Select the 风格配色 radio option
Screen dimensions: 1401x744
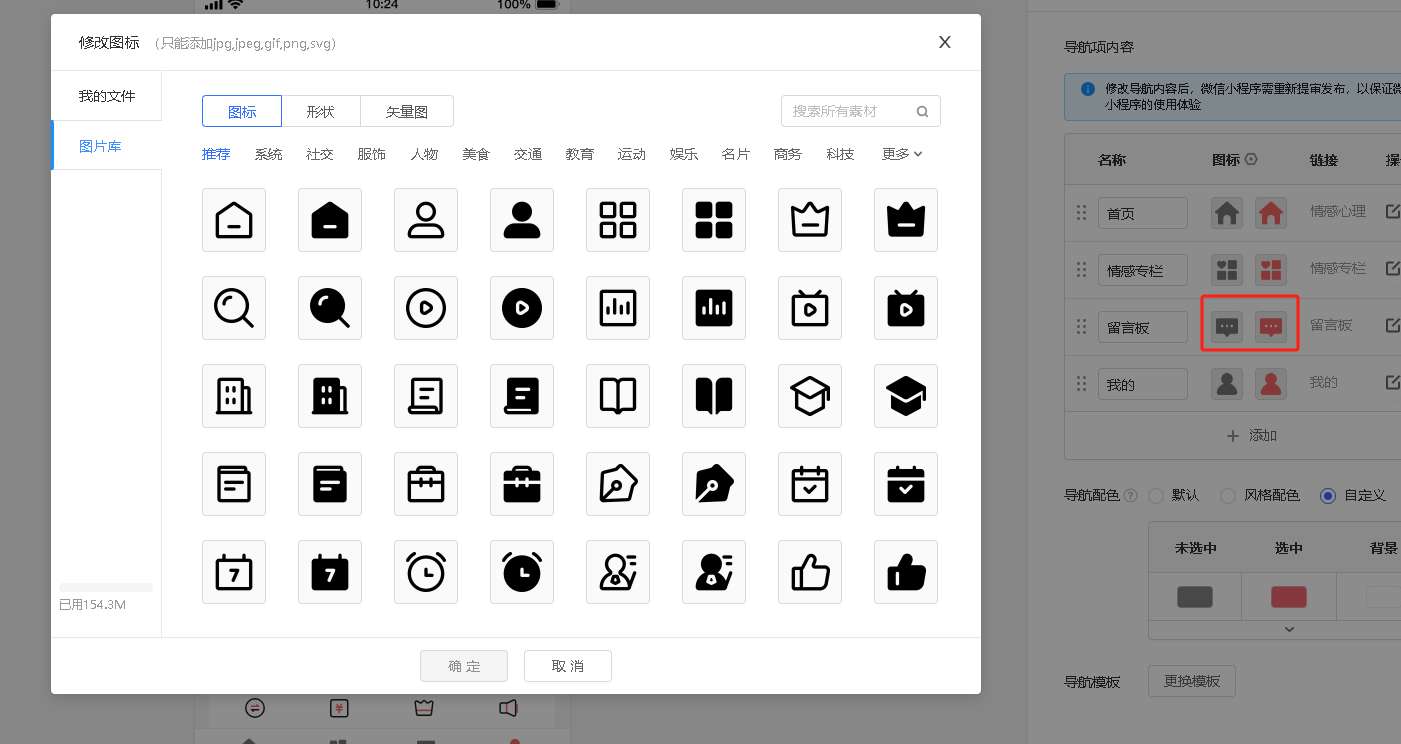pos(1228,495)
